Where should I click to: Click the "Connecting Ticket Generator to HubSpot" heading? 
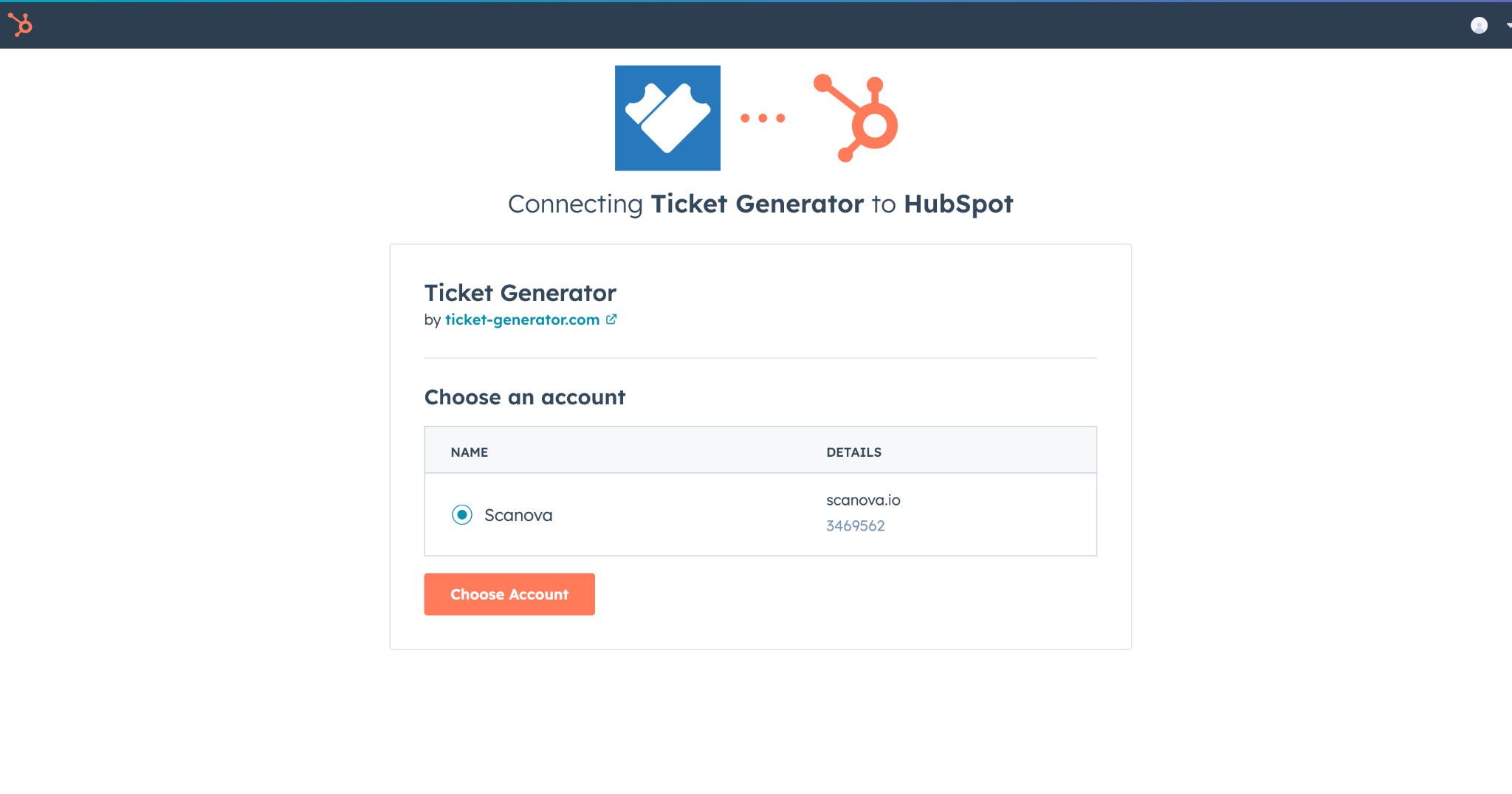pyautogui.click(x=760, y=204)
